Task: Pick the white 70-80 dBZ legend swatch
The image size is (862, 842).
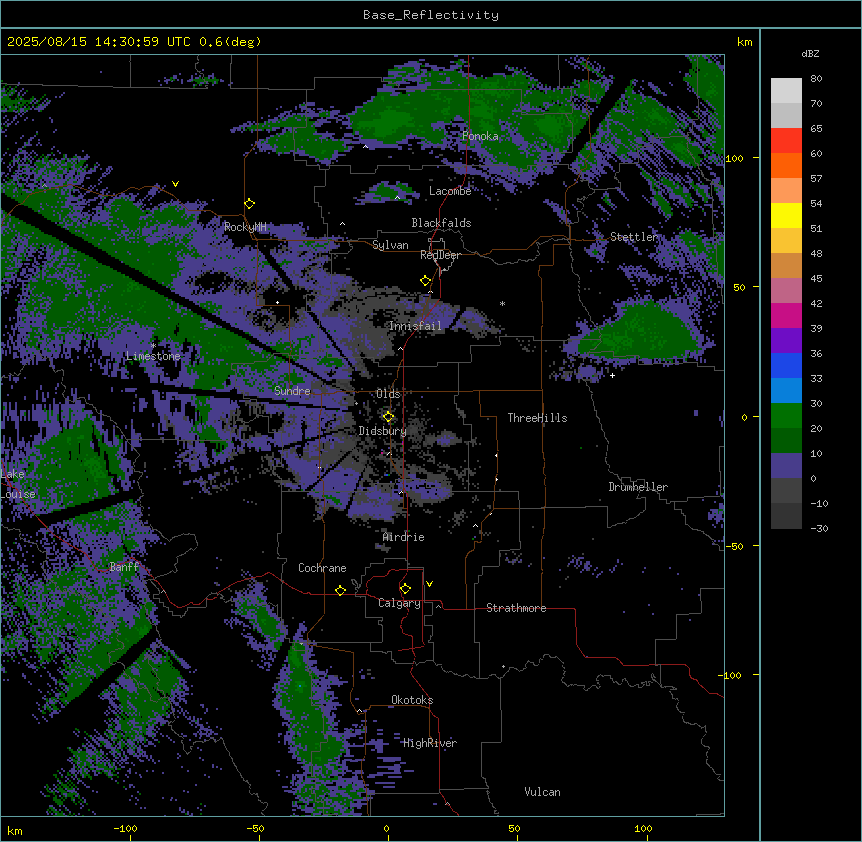Action: [x=786, y=91]
